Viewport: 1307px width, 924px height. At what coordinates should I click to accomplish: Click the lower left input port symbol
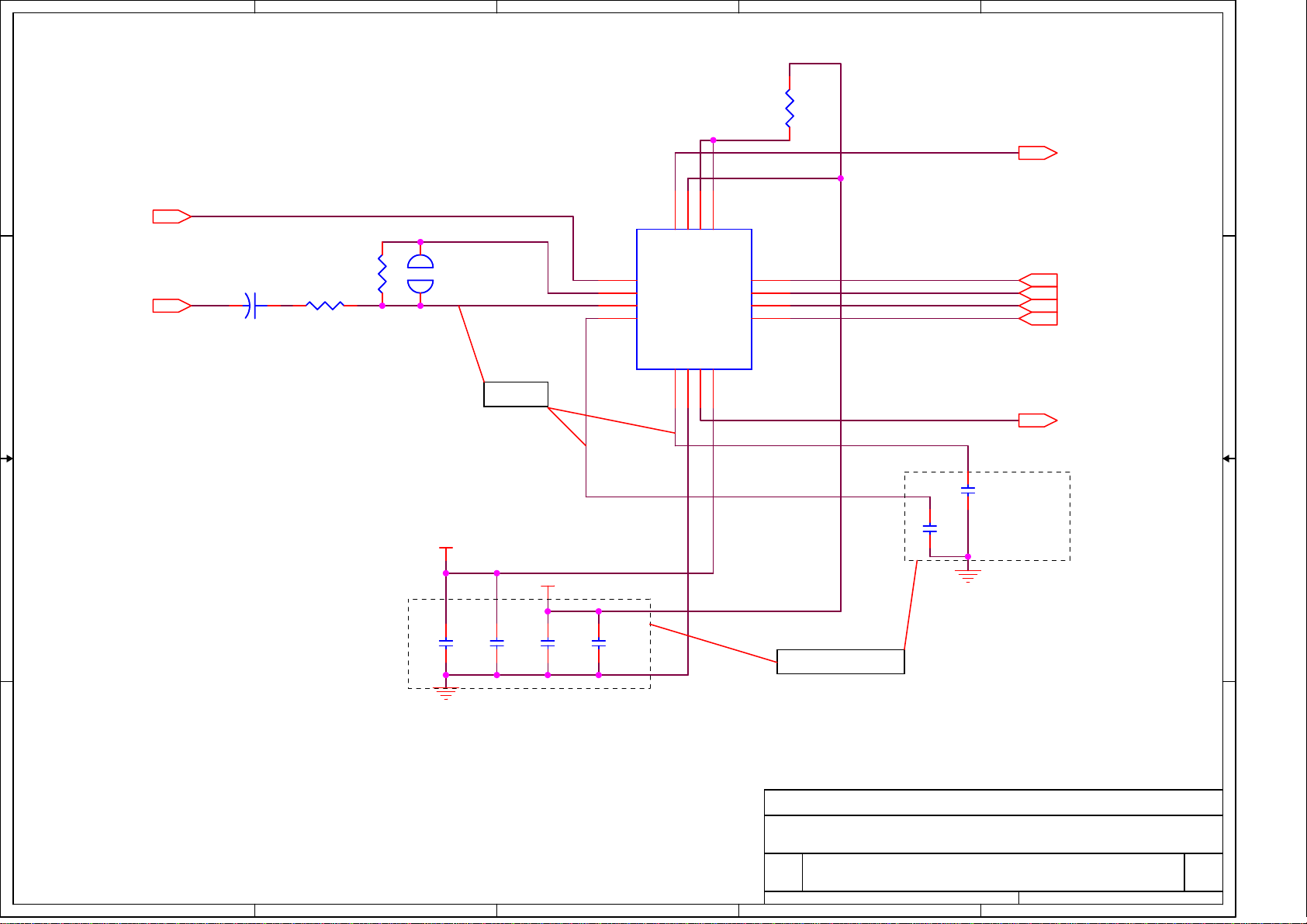[171, 306]
